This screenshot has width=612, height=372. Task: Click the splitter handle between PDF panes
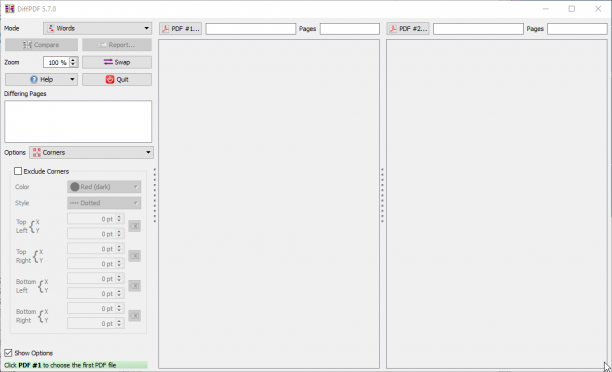click(x=382, y=195)
